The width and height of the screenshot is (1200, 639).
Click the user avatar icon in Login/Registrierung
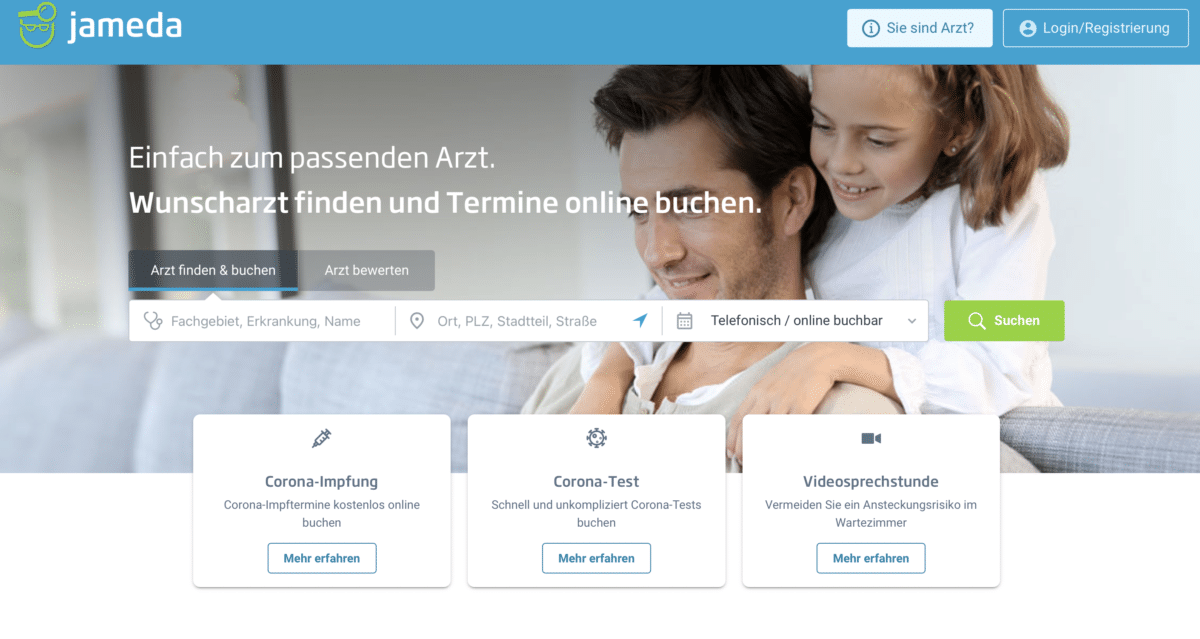click(1027, 28)
